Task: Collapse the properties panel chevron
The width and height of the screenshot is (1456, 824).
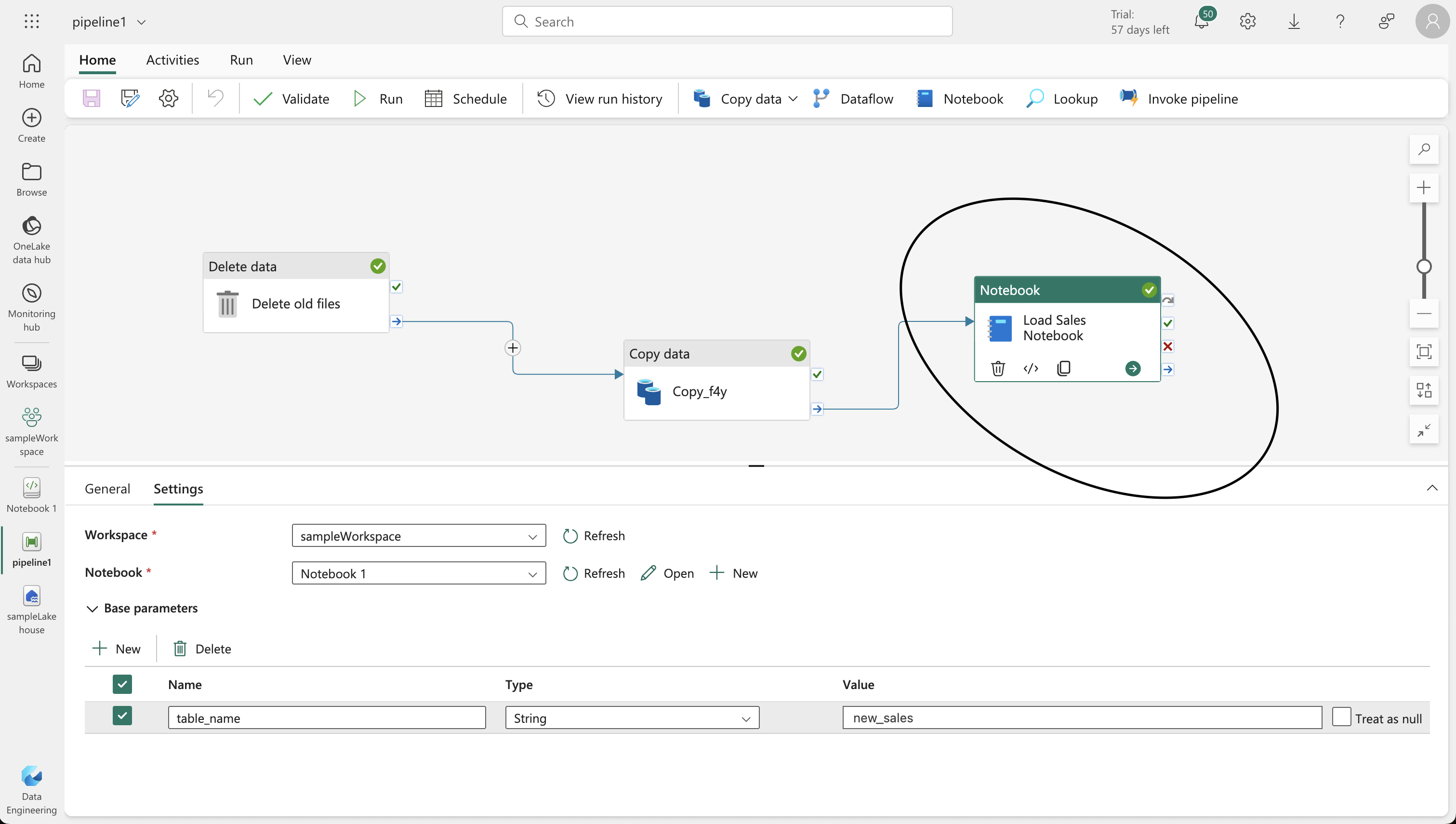Action: tap(1432, 488)
